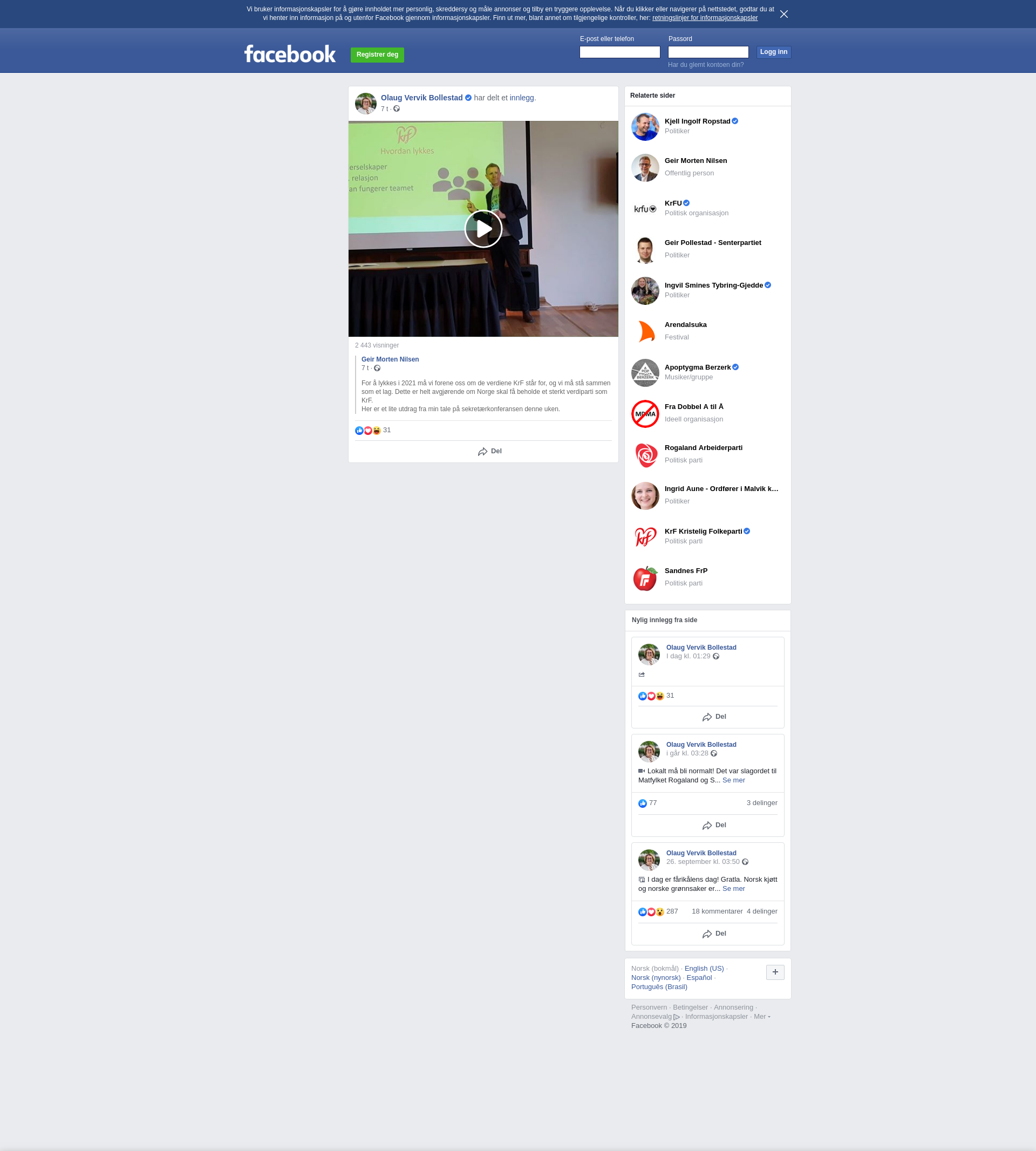Open Arendalsuka orange logo icon
The image size is (1036, 1151).
point(645,331)
